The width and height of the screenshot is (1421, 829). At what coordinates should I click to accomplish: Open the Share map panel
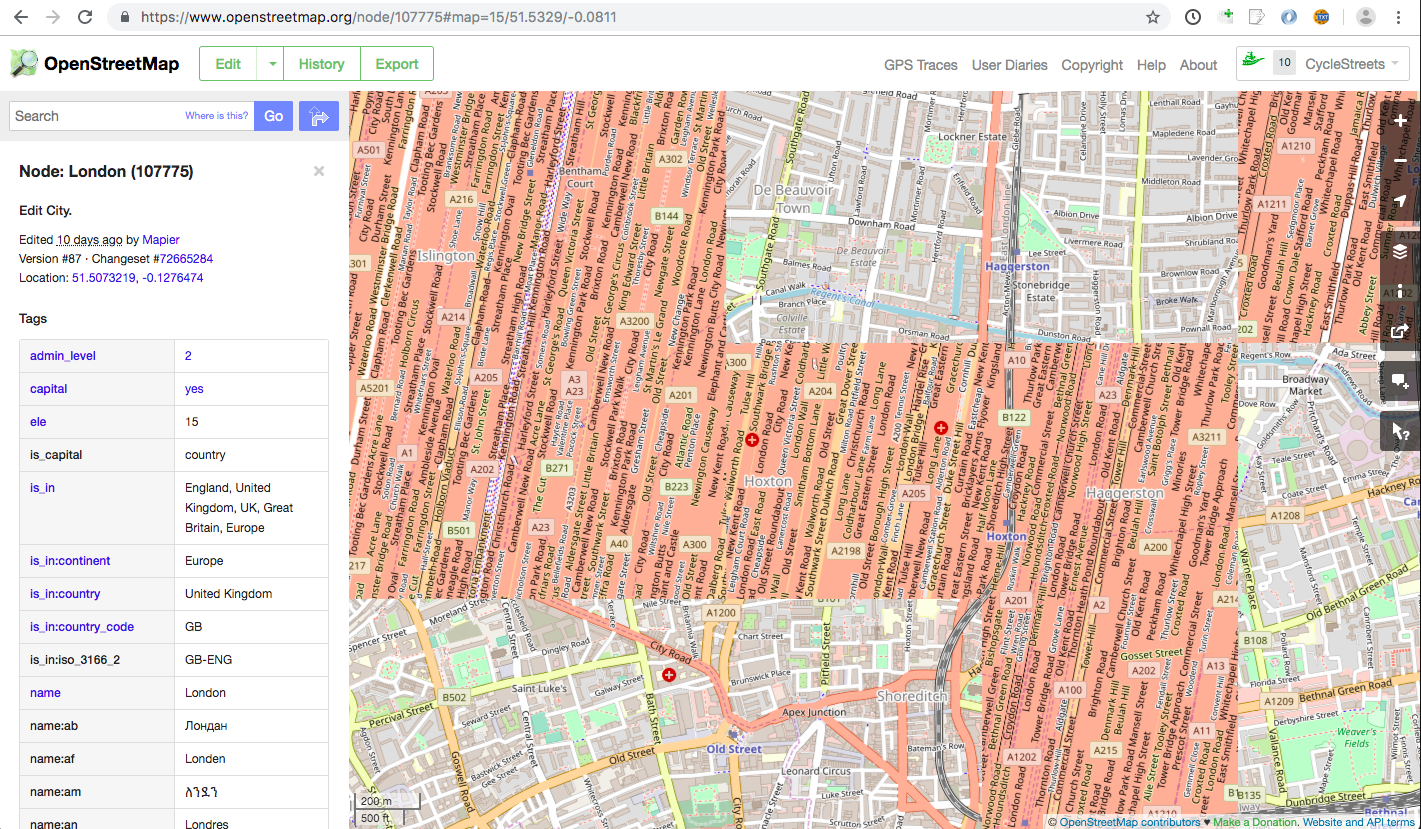[x=1399, y=331]
